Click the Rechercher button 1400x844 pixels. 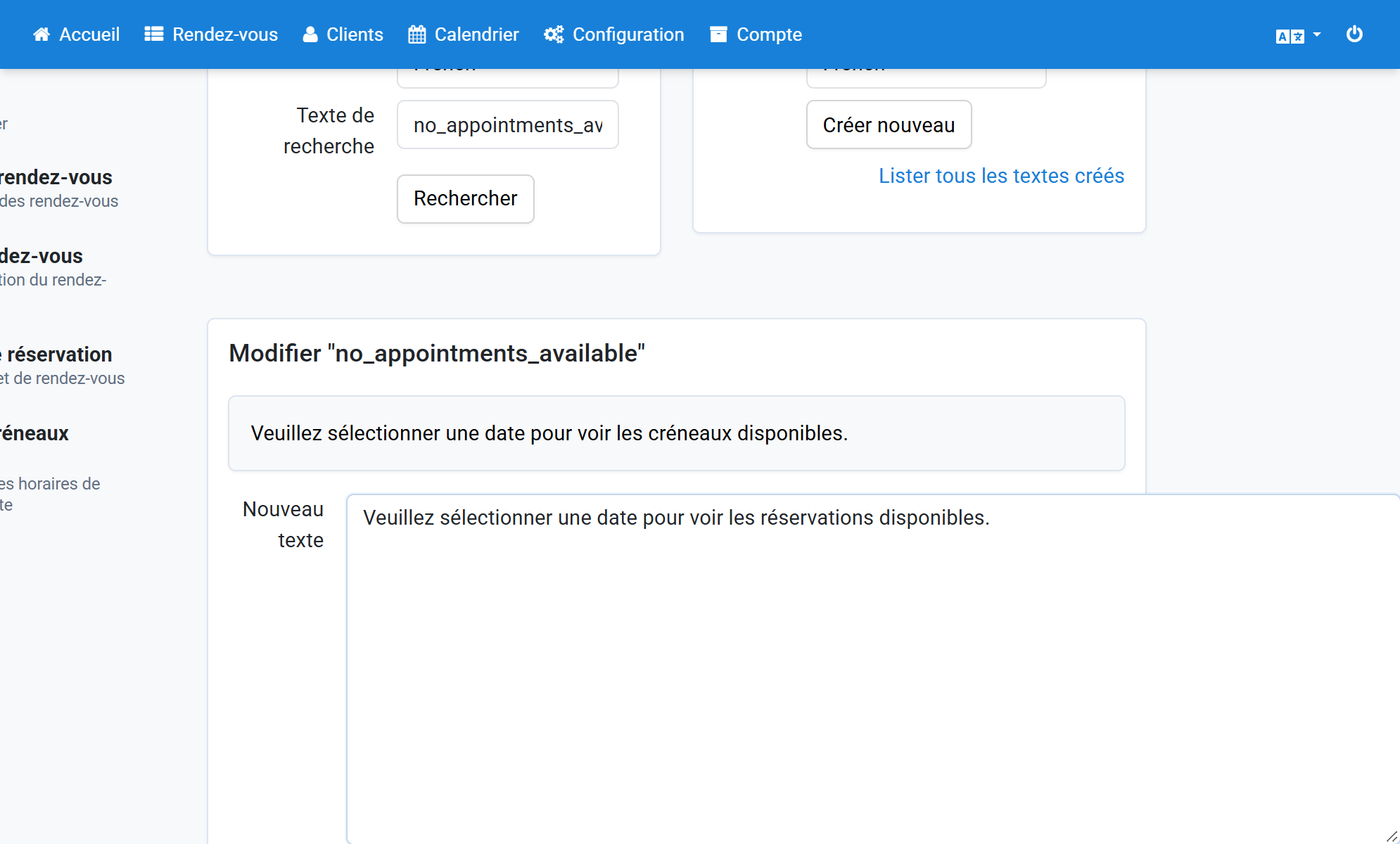click(x=466, y=199)
